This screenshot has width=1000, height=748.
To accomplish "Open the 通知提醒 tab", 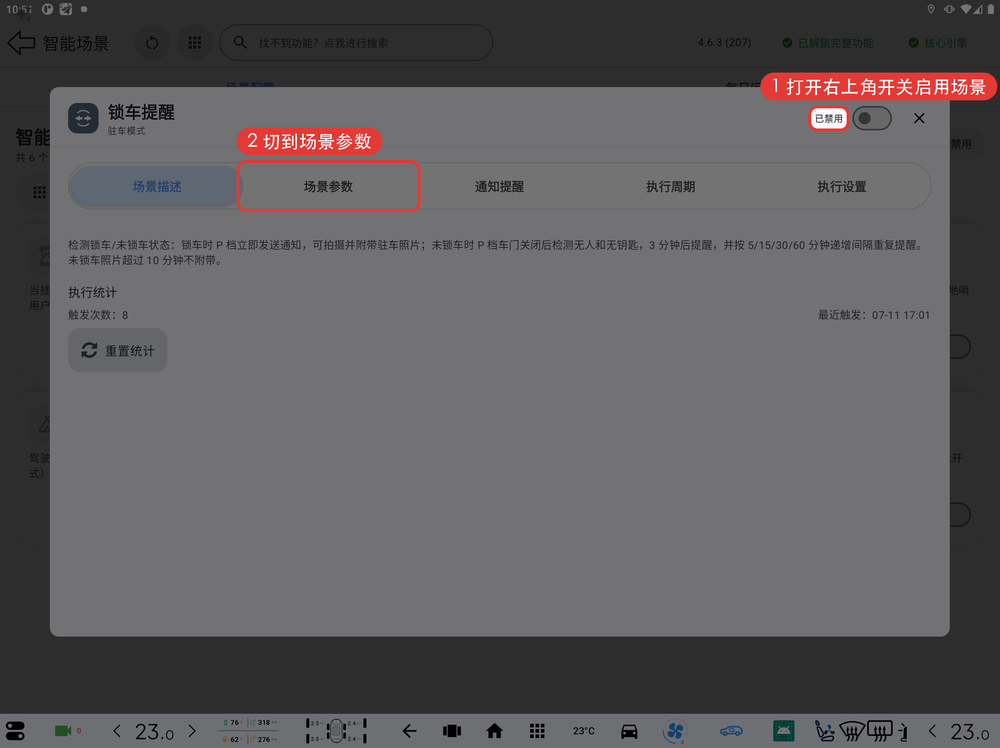I will click(499, 187).
